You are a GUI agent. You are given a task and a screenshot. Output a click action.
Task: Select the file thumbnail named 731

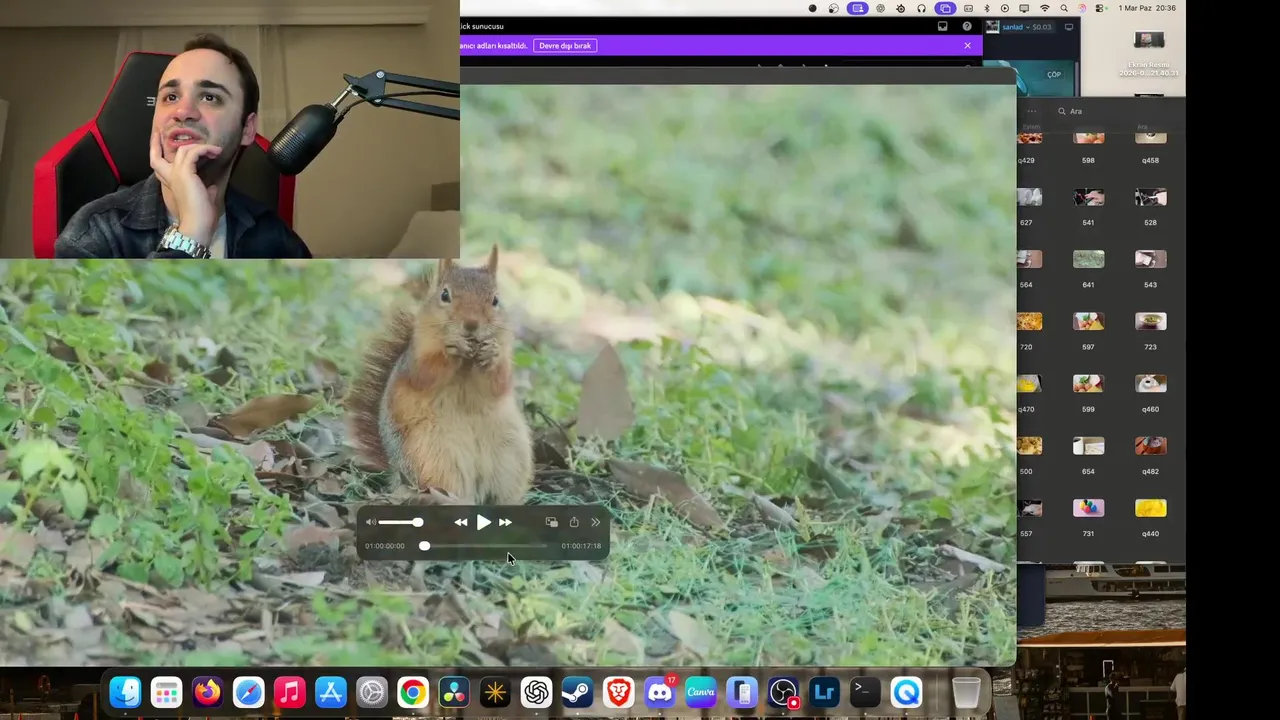(x=1088, y=508)
